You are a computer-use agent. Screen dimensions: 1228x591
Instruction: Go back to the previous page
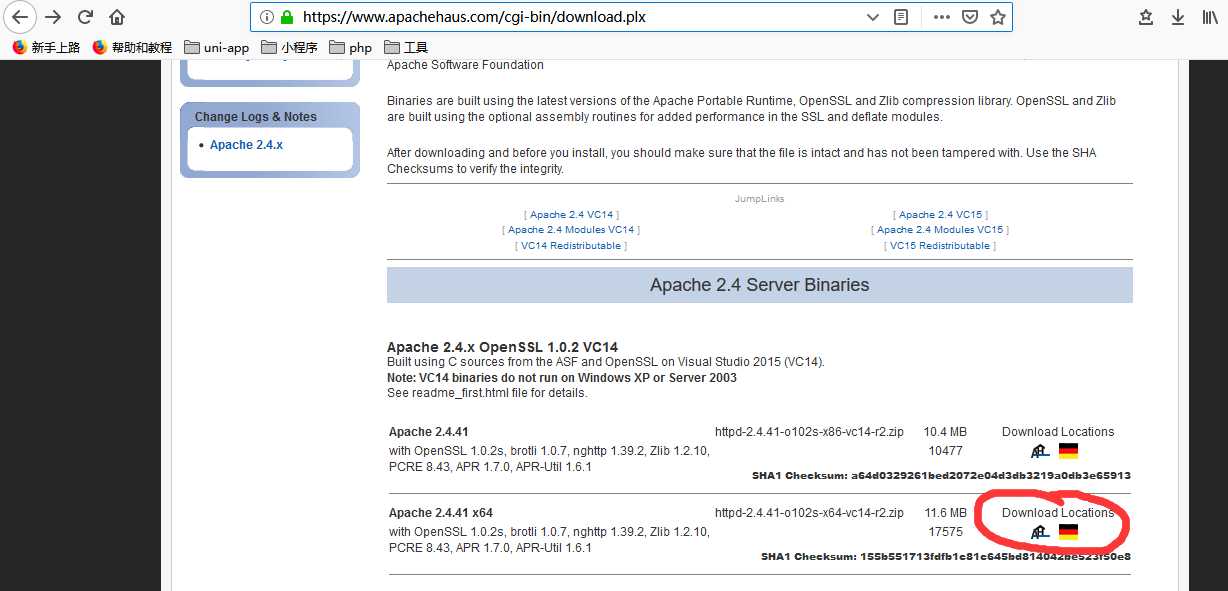click(20, 17)
